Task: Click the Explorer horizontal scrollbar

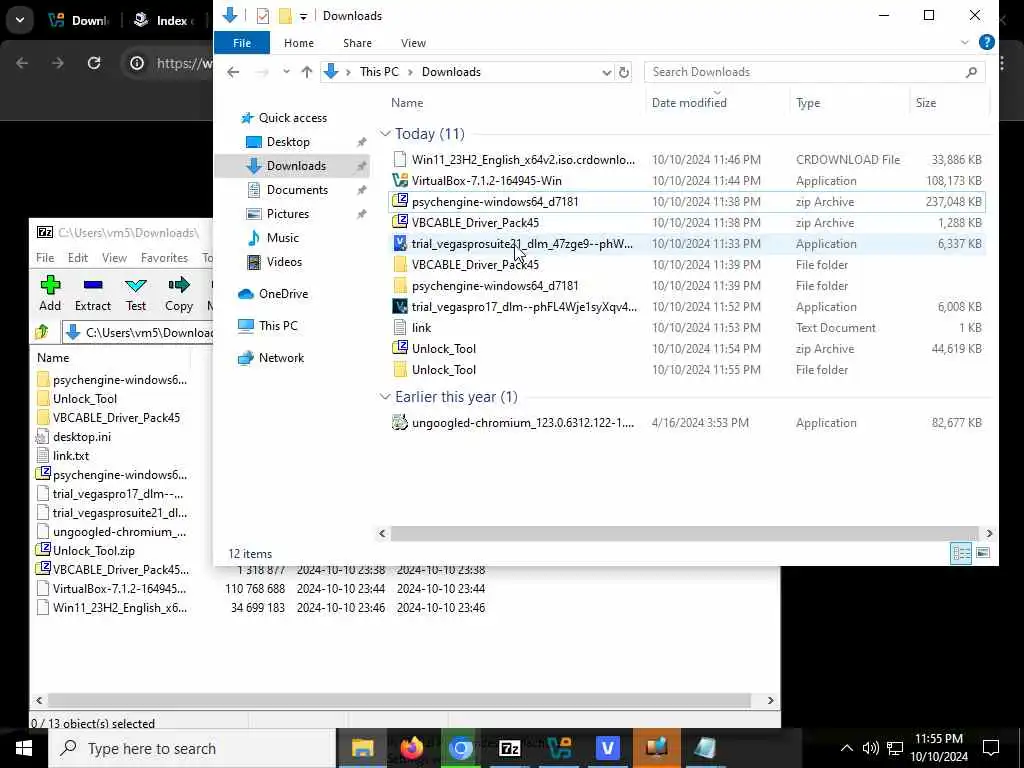Action: 684,534
